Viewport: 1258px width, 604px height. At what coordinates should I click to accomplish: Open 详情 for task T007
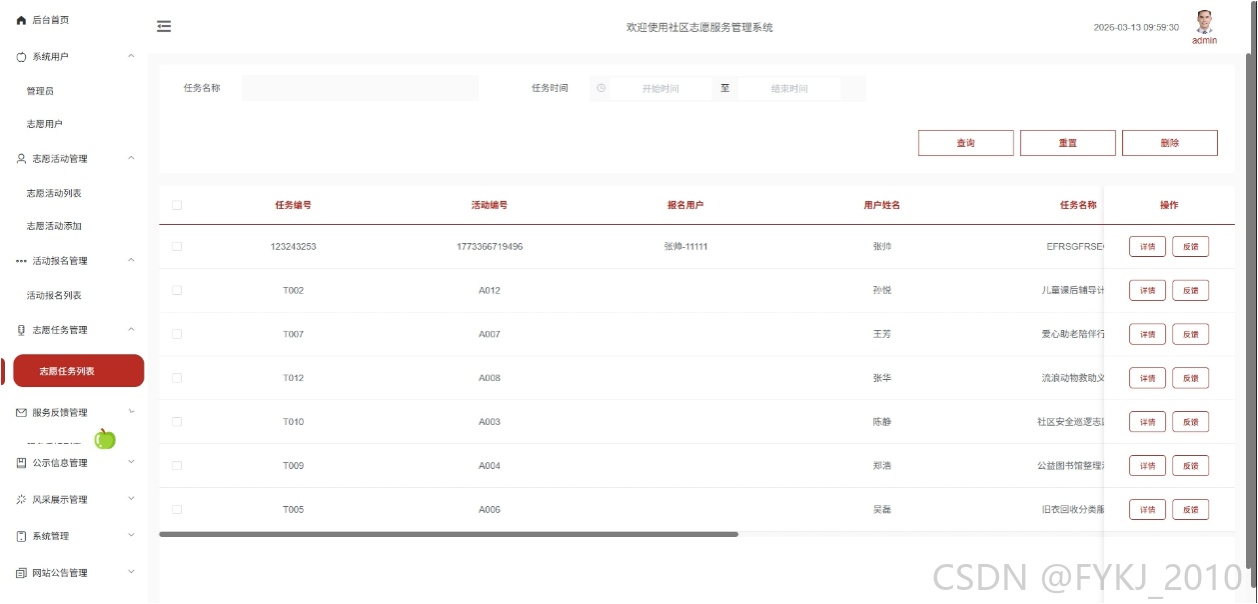pyautogui.click(x=1147, y=334)
